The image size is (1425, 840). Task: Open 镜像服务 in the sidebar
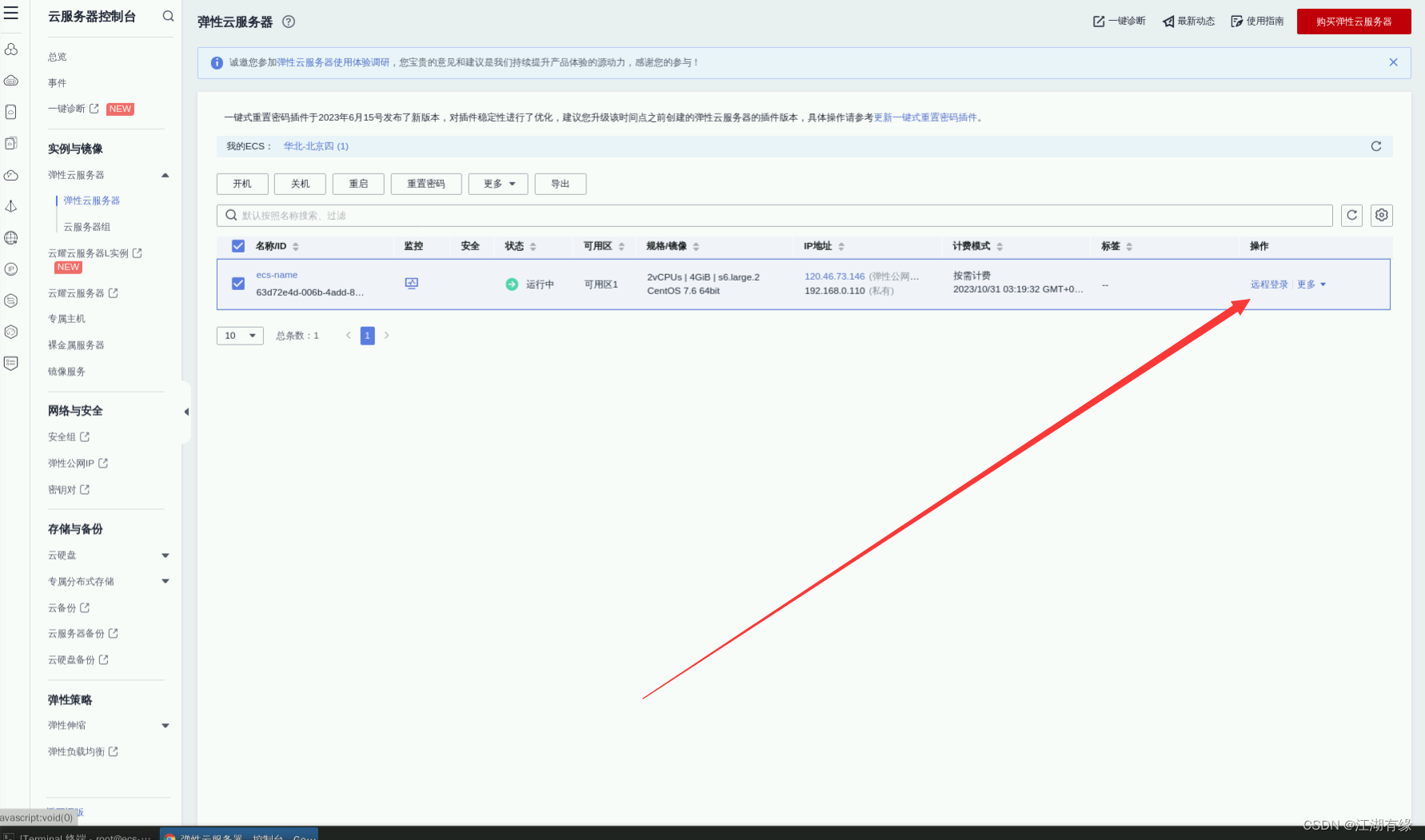[66, 372]
